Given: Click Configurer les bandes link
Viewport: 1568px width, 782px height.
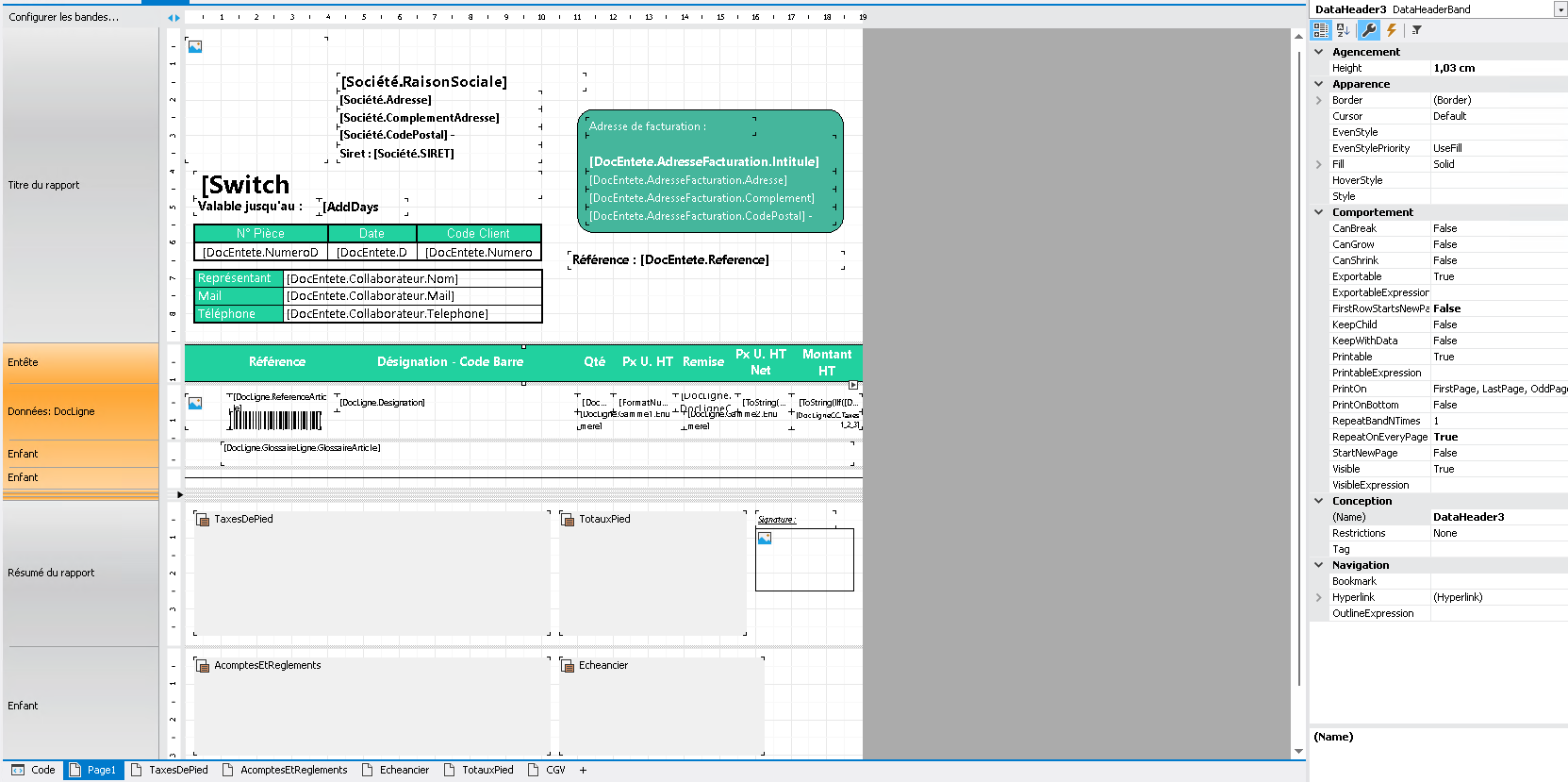Looking at the screenshot, I should 64,17.
